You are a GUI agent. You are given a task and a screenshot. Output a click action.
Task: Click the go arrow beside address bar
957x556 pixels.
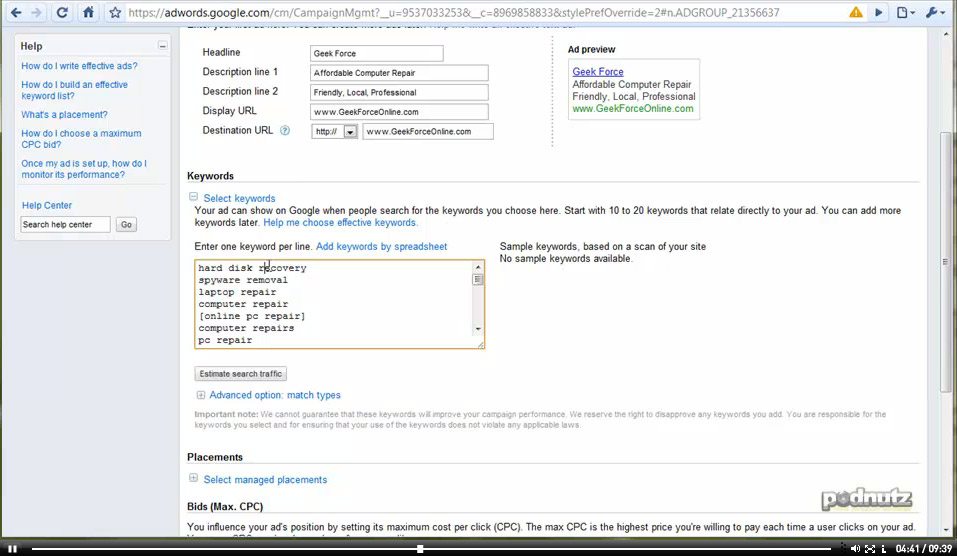click(878, 12)
